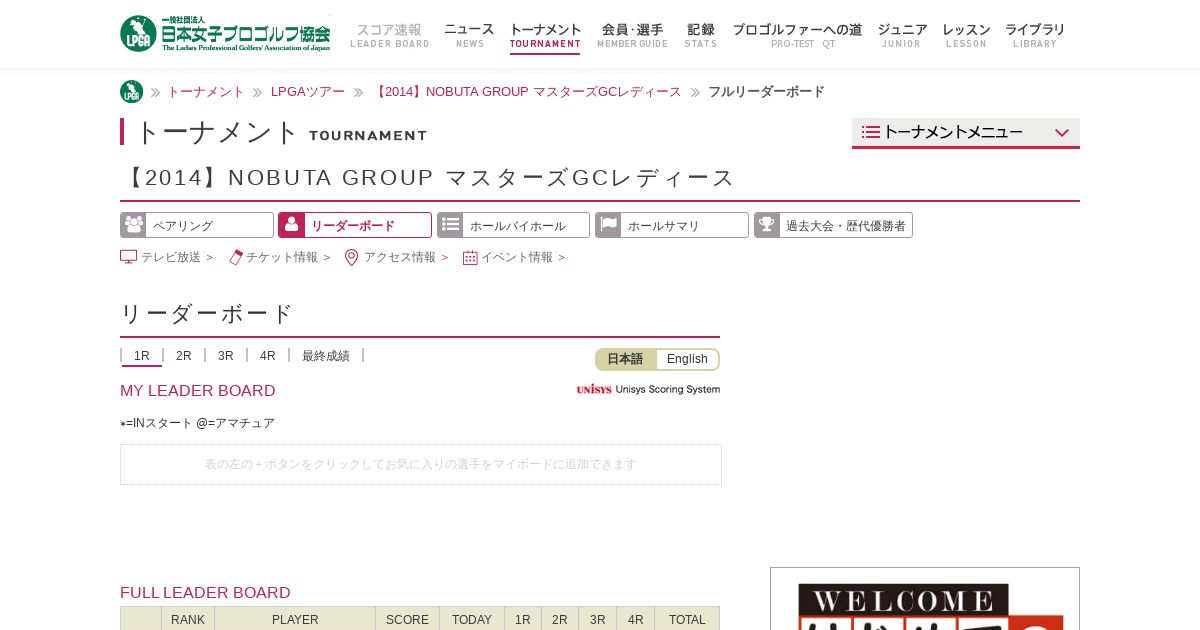This screenshot has height=630, width=1200.
Task: Open the リーダーボード page
Action: click(x=355, y=225)
